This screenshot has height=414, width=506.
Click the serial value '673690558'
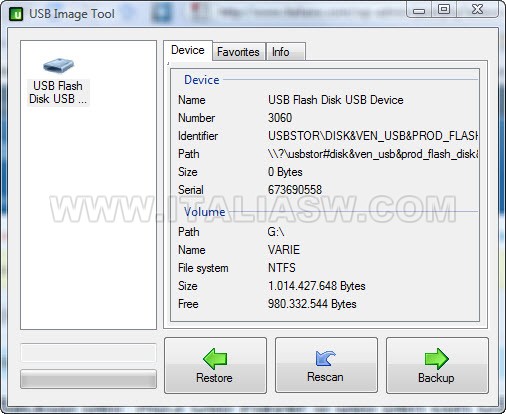click(295, 190)
